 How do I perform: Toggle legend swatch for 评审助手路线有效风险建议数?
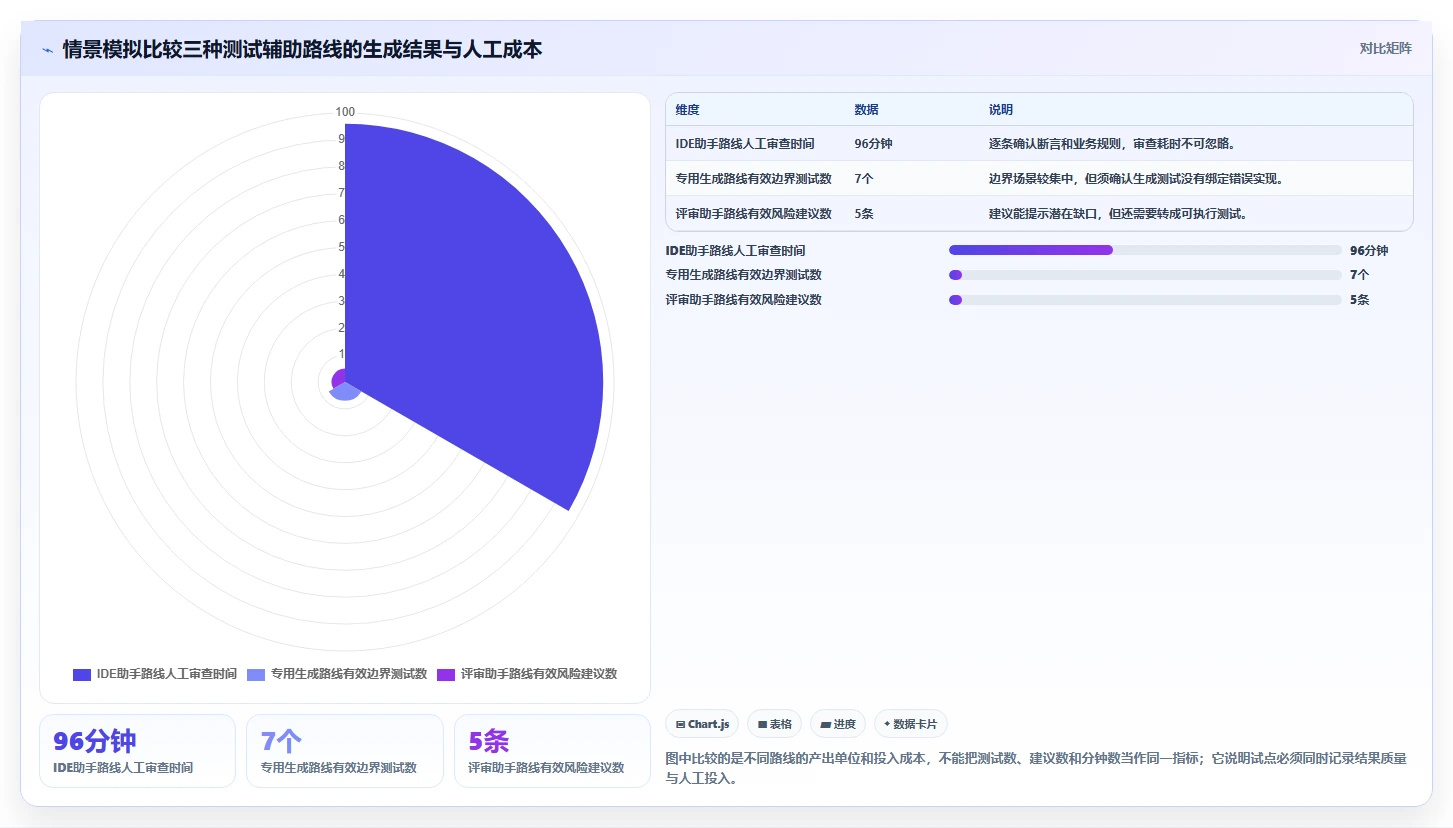click(x=446, y=674)
